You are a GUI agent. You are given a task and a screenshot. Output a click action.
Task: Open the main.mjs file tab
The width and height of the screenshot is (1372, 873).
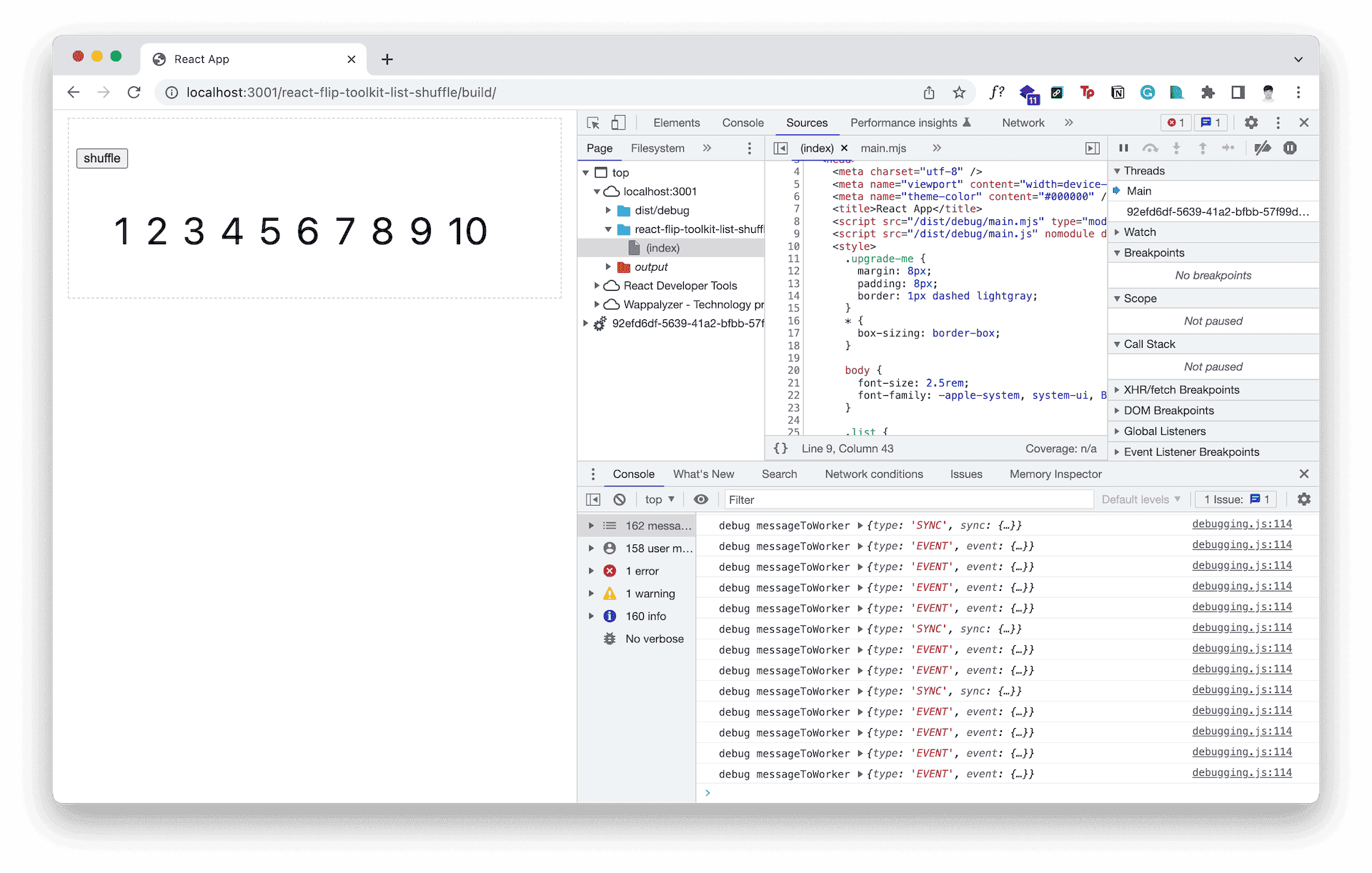coord(883,148)
